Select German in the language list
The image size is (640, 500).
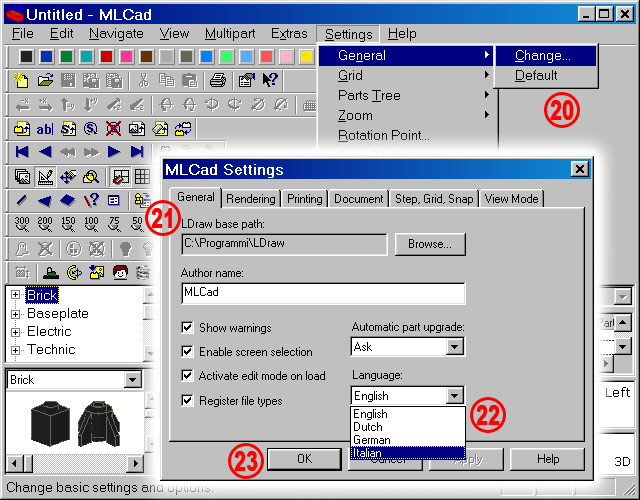407,440
